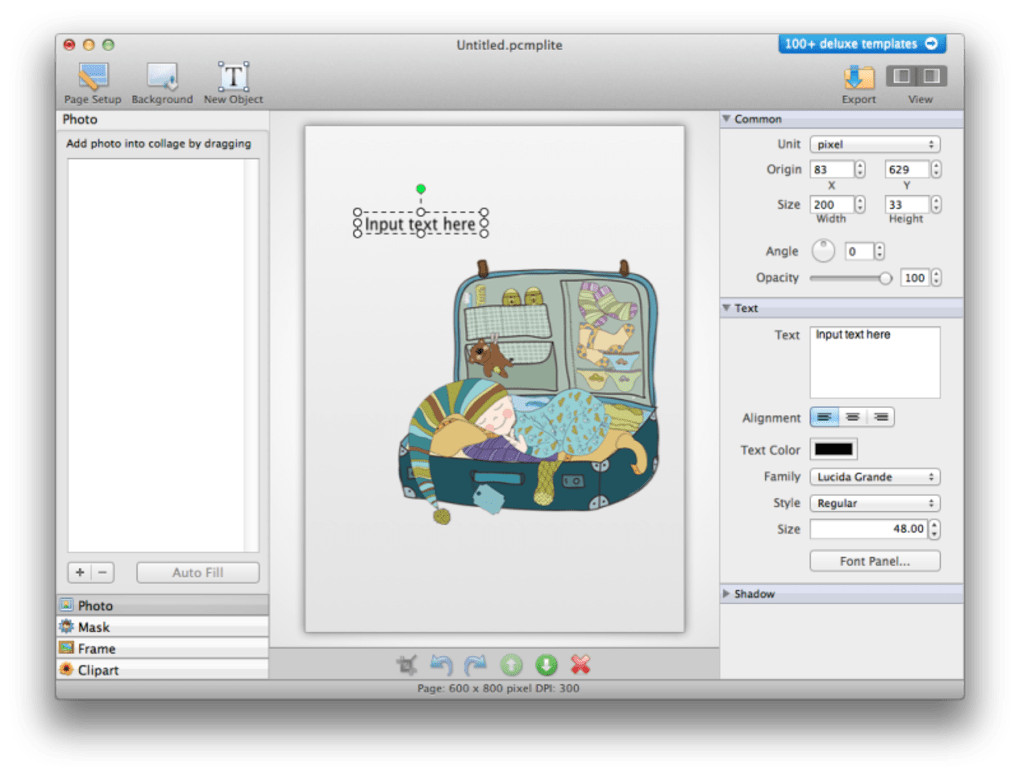Undo the last action with the left arrow
1020x776 pixels.
point(441,665)
